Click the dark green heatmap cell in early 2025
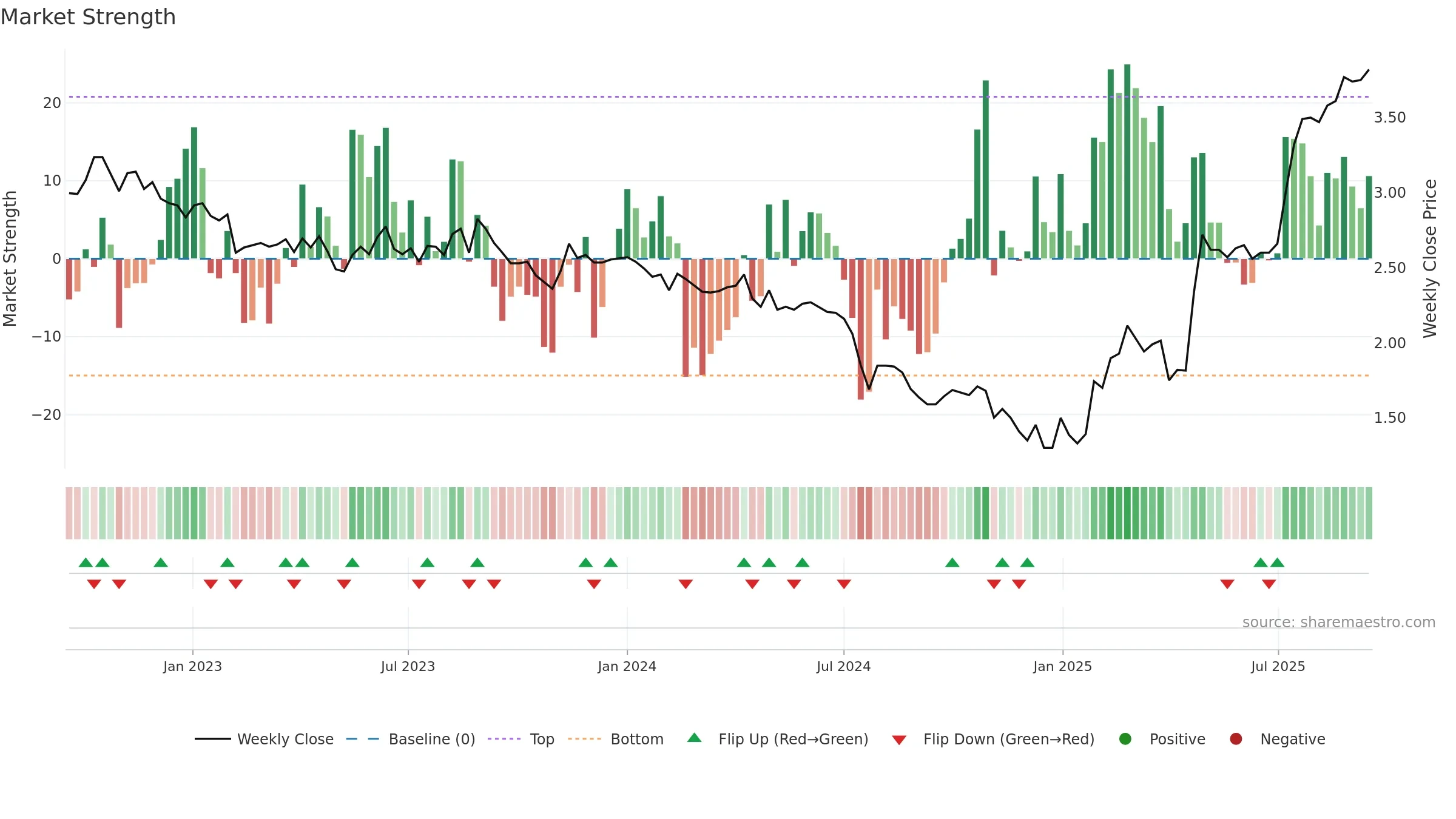The height and width of the screenshot is (819, 1456). [x=1127, y=513]
